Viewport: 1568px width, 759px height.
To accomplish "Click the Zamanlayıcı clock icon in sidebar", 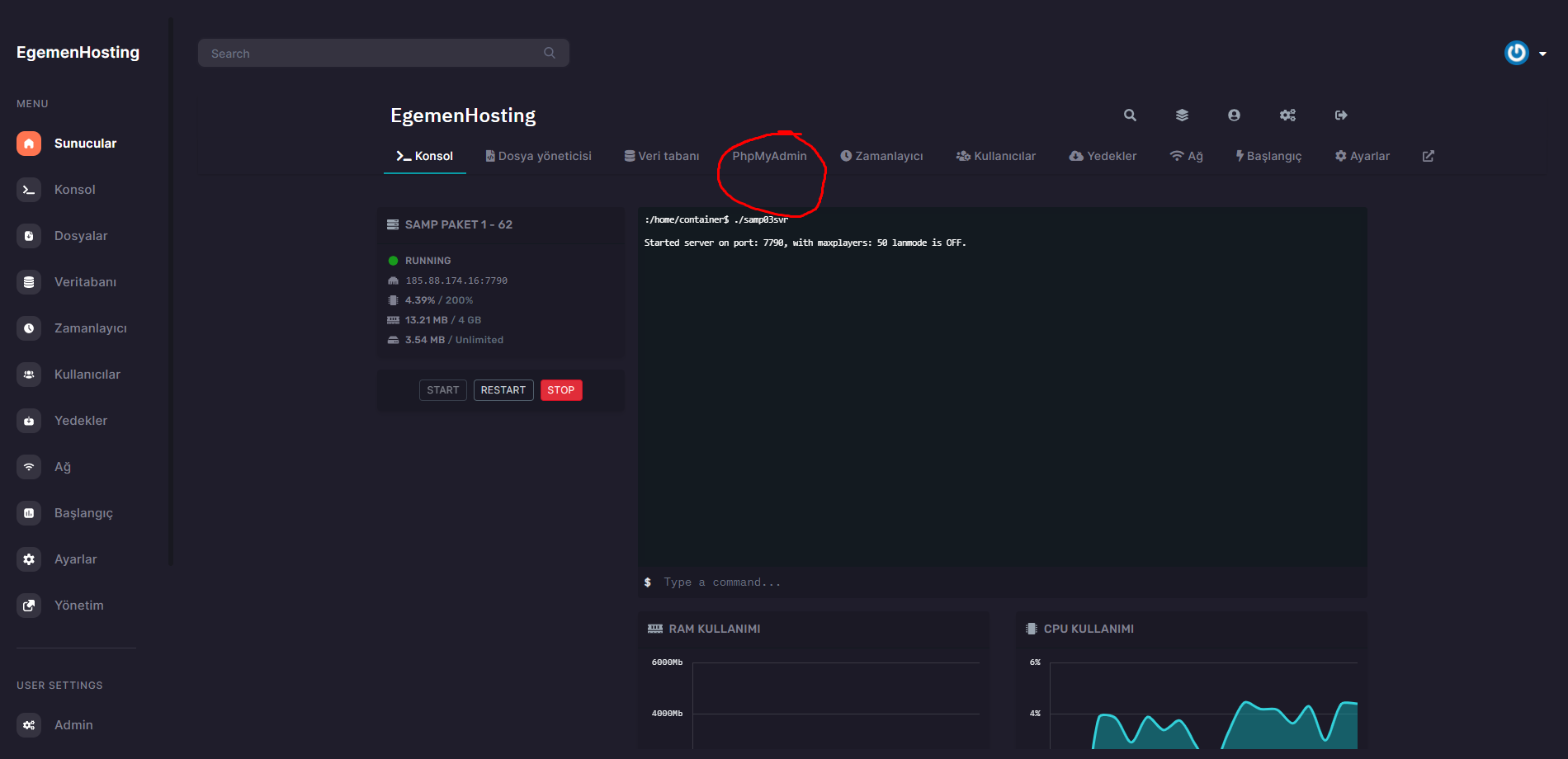I will coord(29,328).
